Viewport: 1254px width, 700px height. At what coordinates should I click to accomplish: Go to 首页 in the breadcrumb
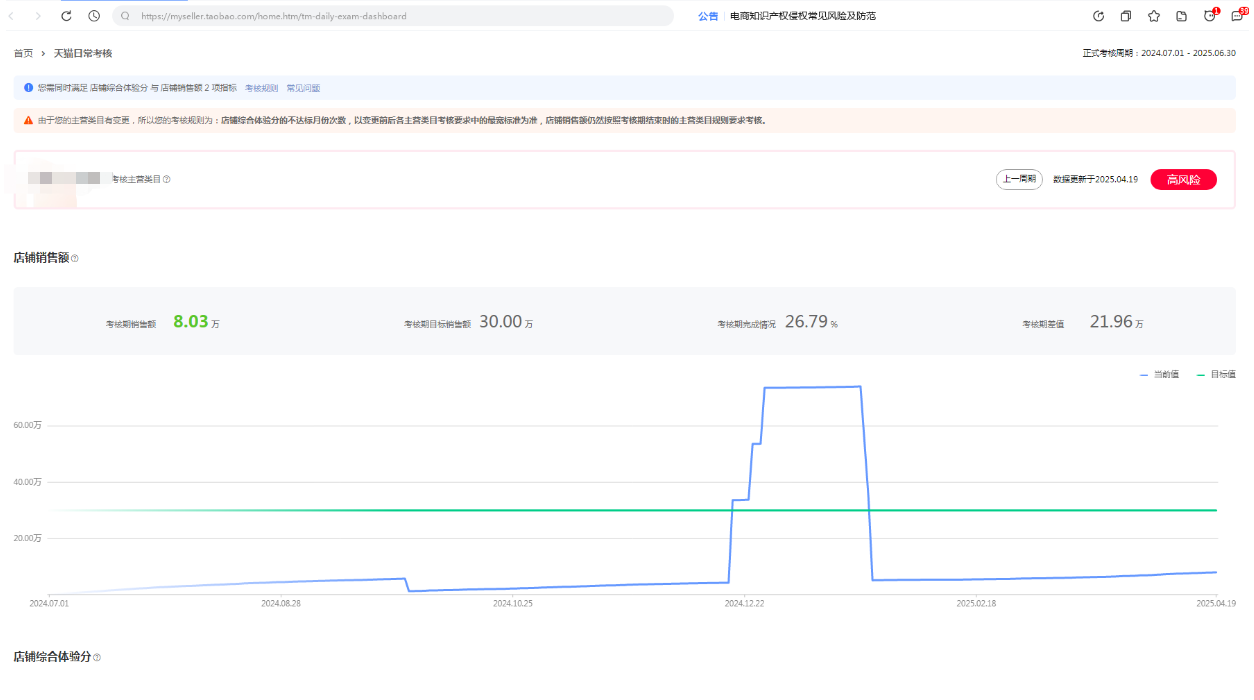click(x=23, y=53)
